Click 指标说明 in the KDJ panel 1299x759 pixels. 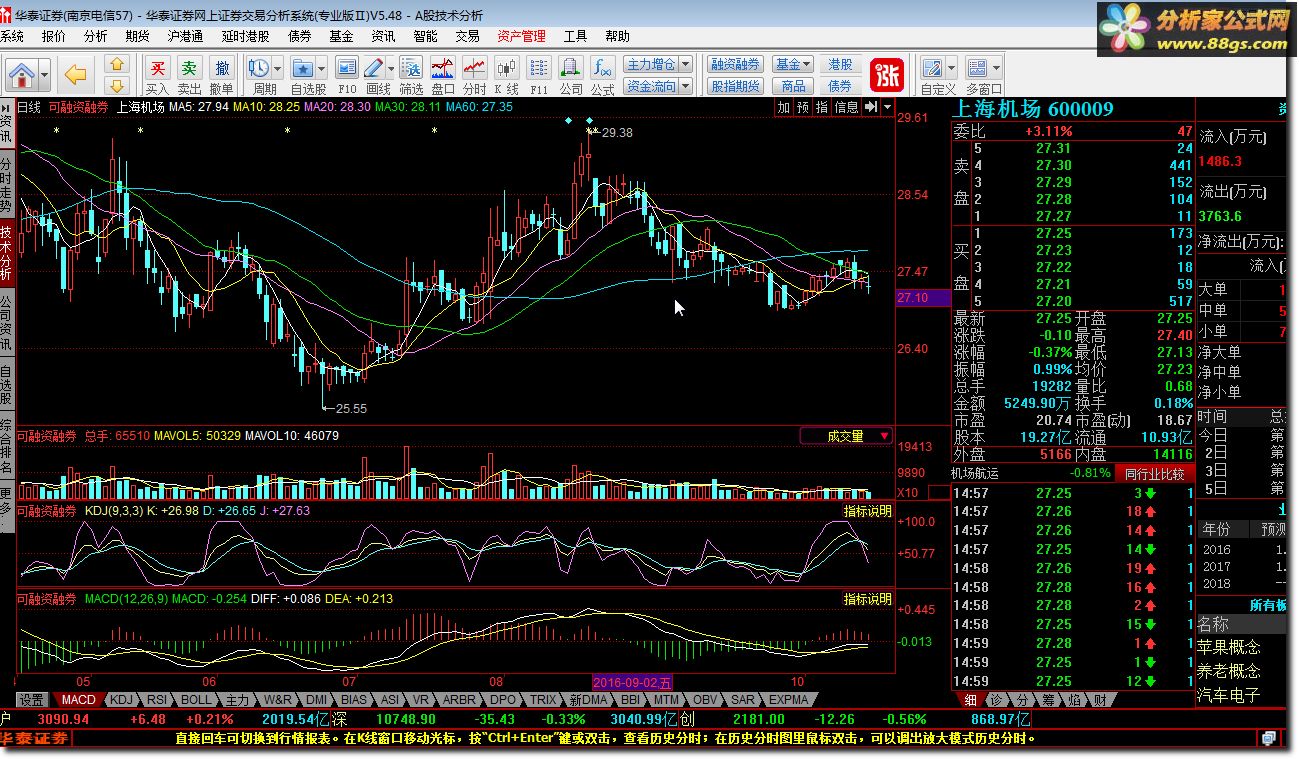point(867,511)
